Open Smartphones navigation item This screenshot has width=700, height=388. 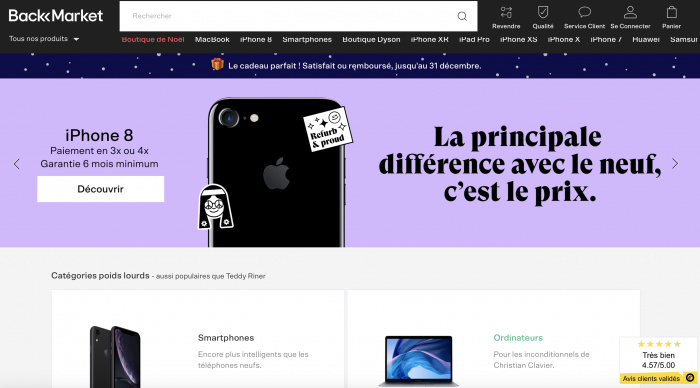pyautogui.click(x=307, y=39)
